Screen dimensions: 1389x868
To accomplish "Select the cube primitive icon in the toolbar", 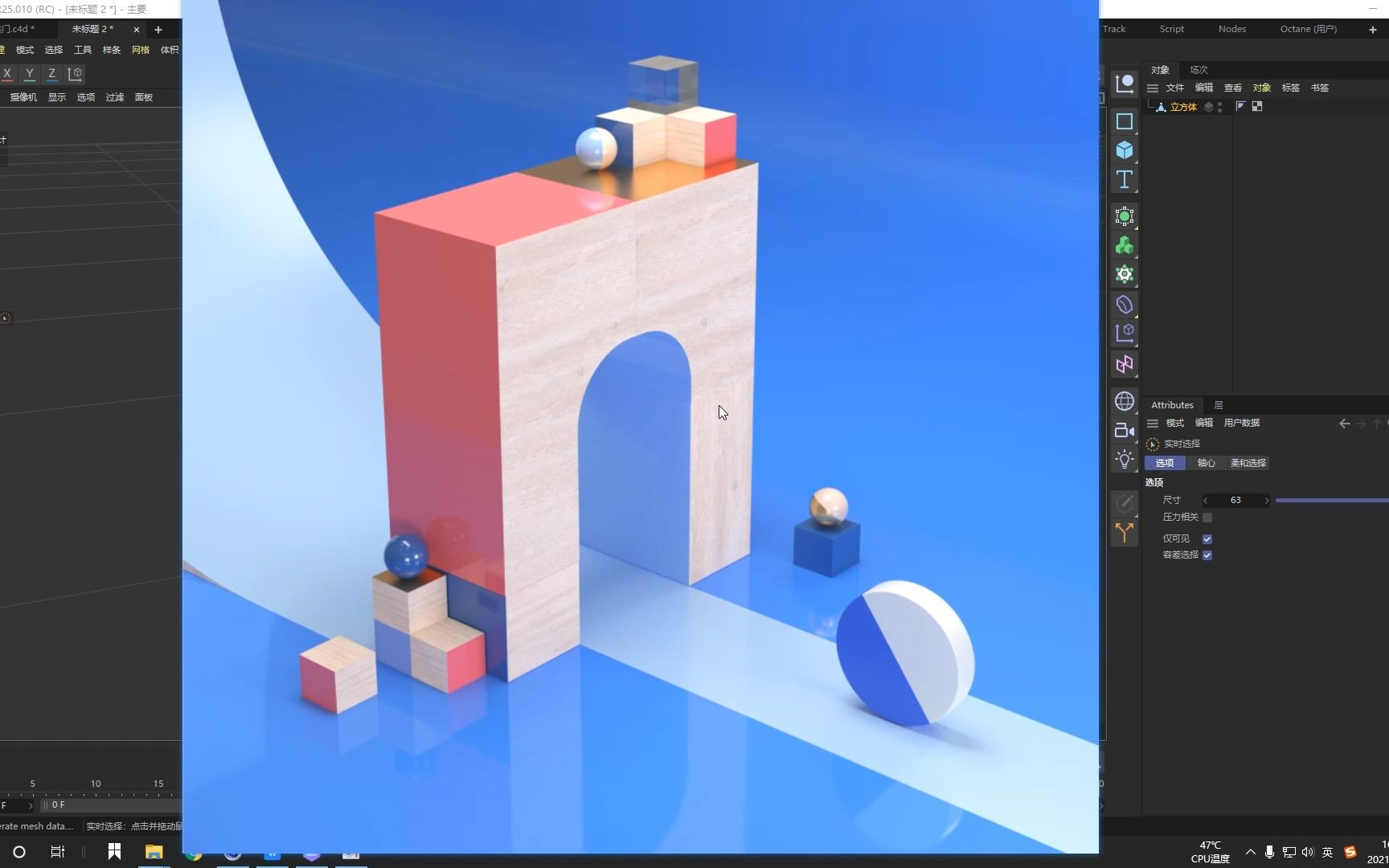I will click(1124, 150).
